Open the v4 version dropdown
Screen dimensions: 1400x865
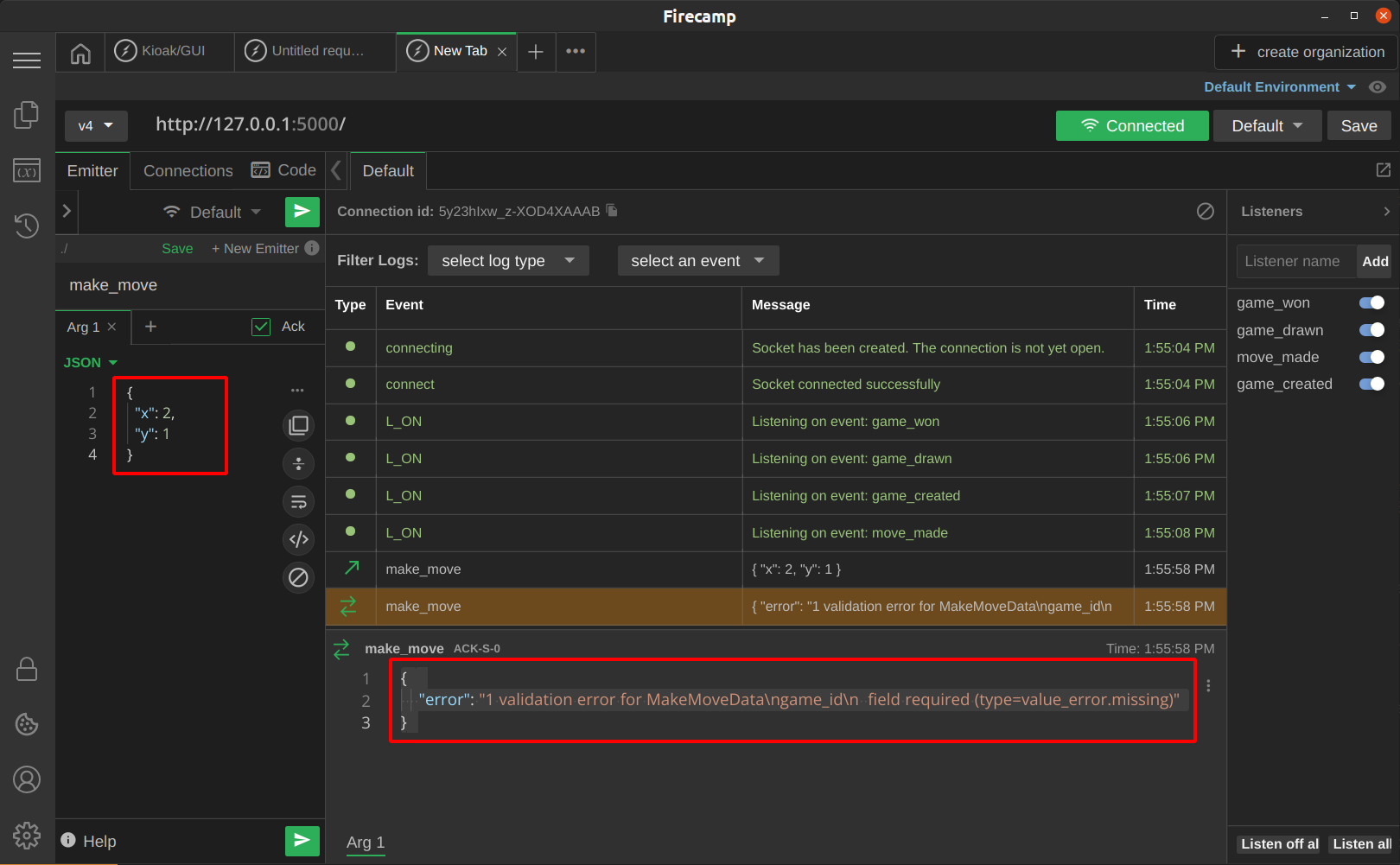point(96,126)
